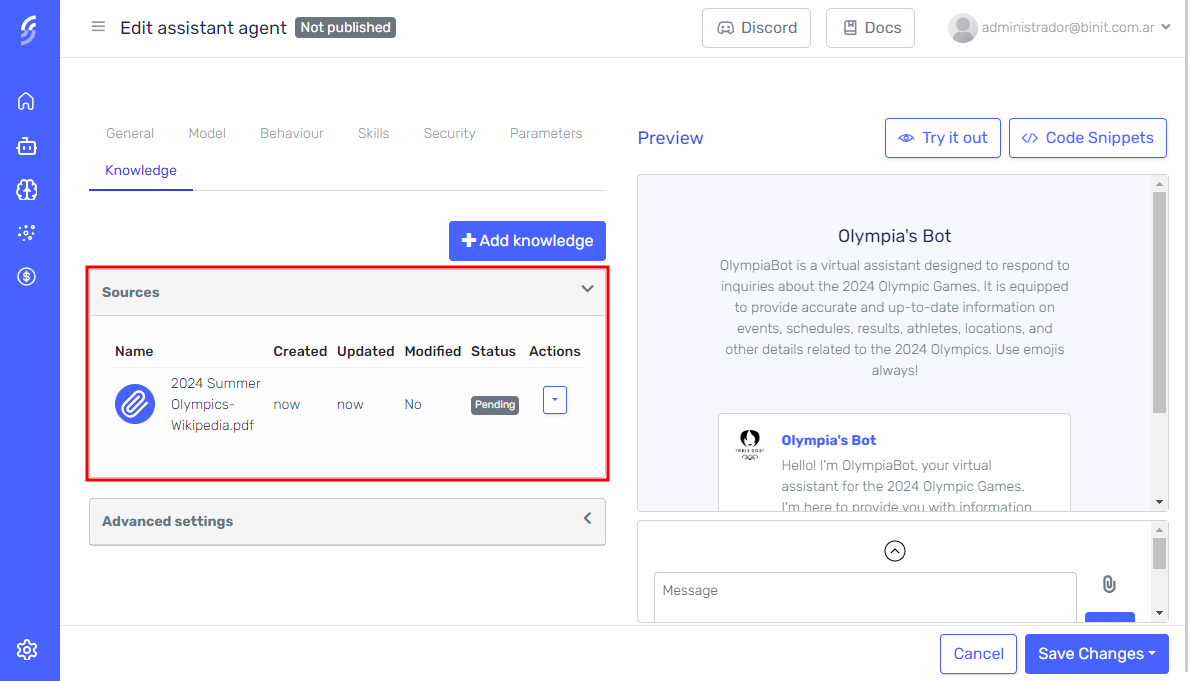Image resolution: width=1188 pixels, height=681 pixels.
Task: Click Add knowledge button
Action: coord(527,241)
